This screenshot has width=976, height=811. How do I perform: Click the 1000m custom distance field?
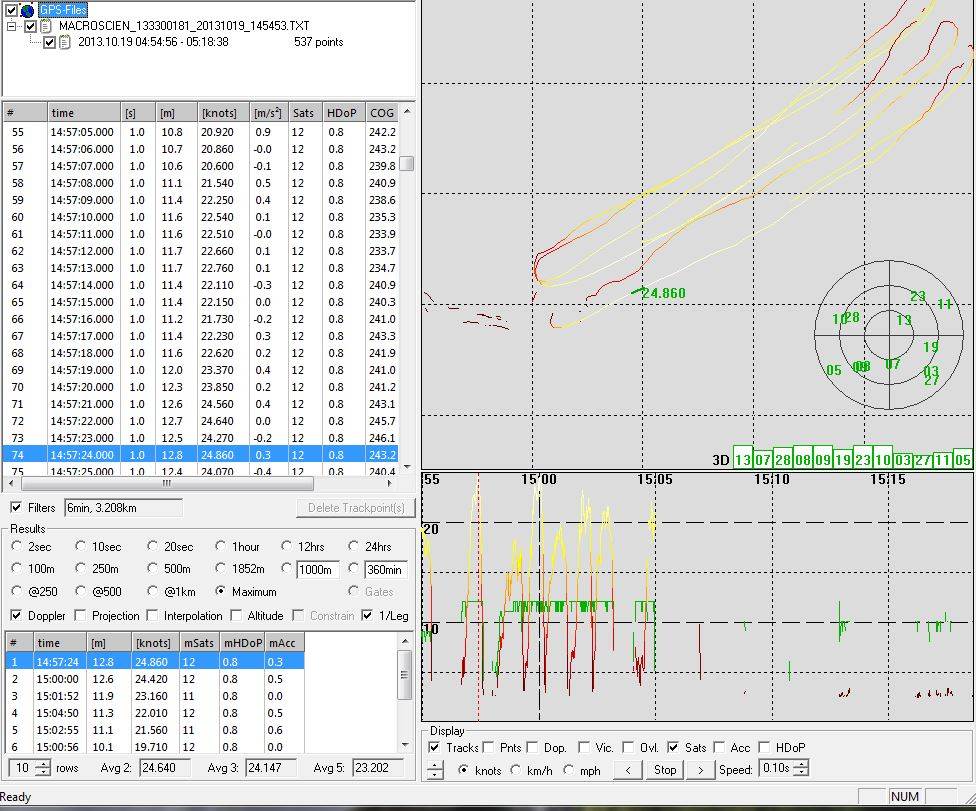pyautogui.click(x=316, y=570)
